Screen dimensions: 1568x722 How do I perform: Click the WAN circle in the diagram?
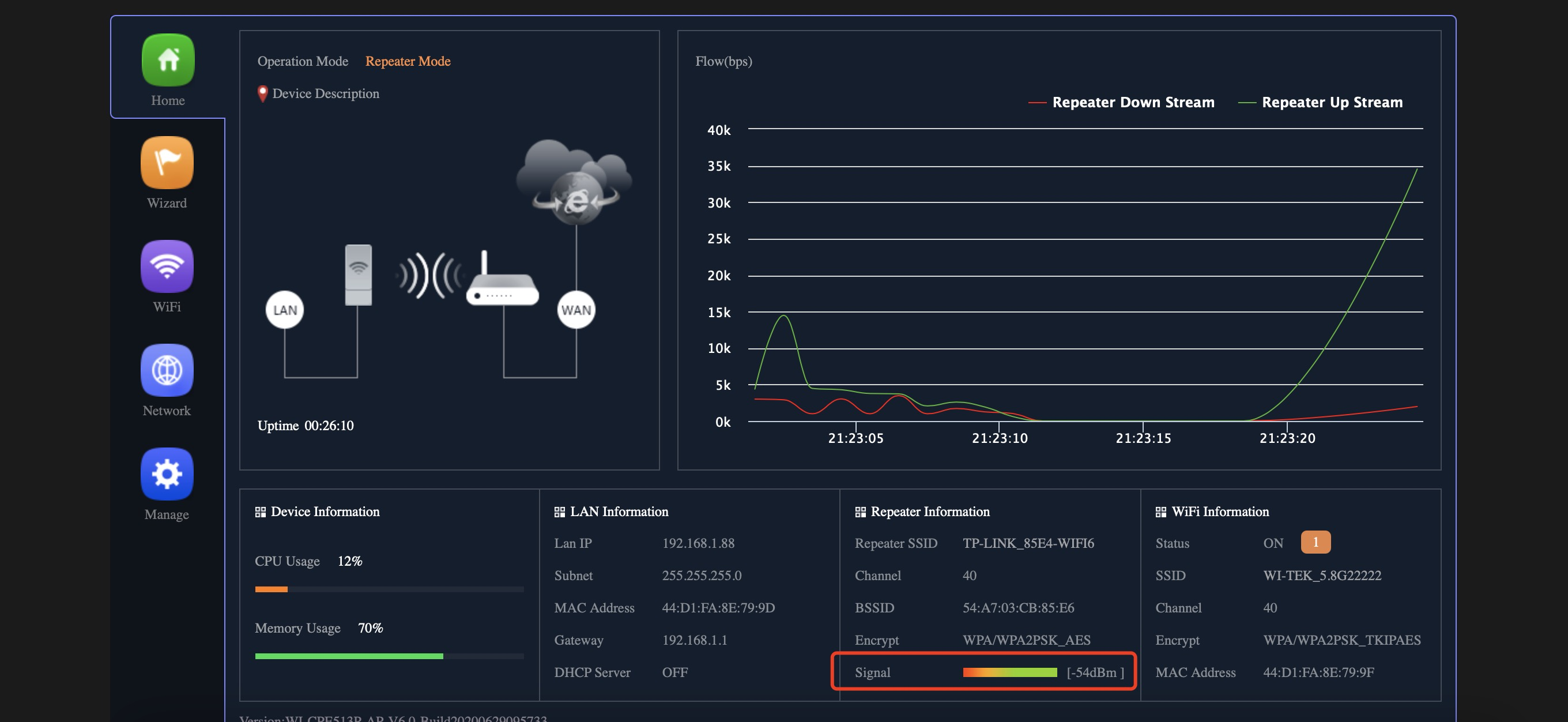point(576,310)
